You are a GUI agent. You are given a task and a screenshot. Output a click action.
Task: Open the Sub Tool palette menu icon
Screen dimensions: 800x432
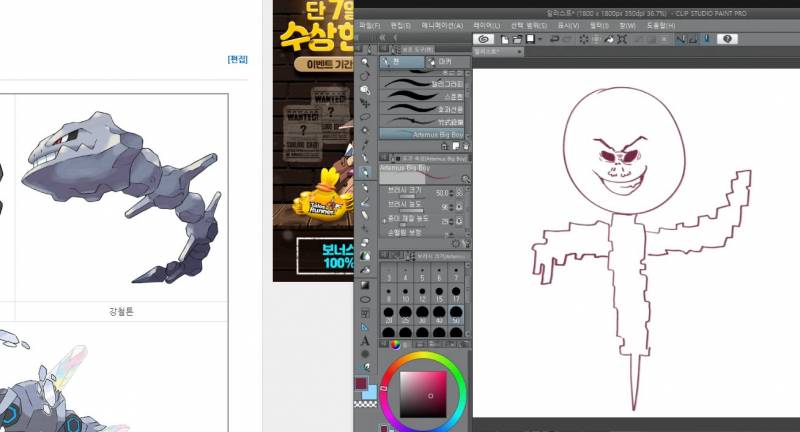click(x=384, y=49)
